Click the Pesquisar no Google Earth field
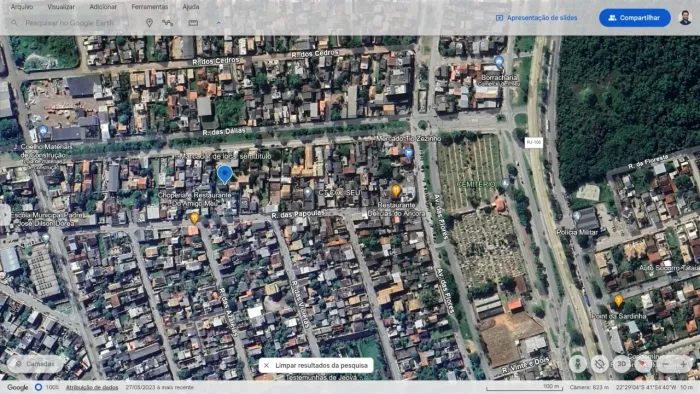The height and width of the screenshot is (394, 700). point(70,23)
